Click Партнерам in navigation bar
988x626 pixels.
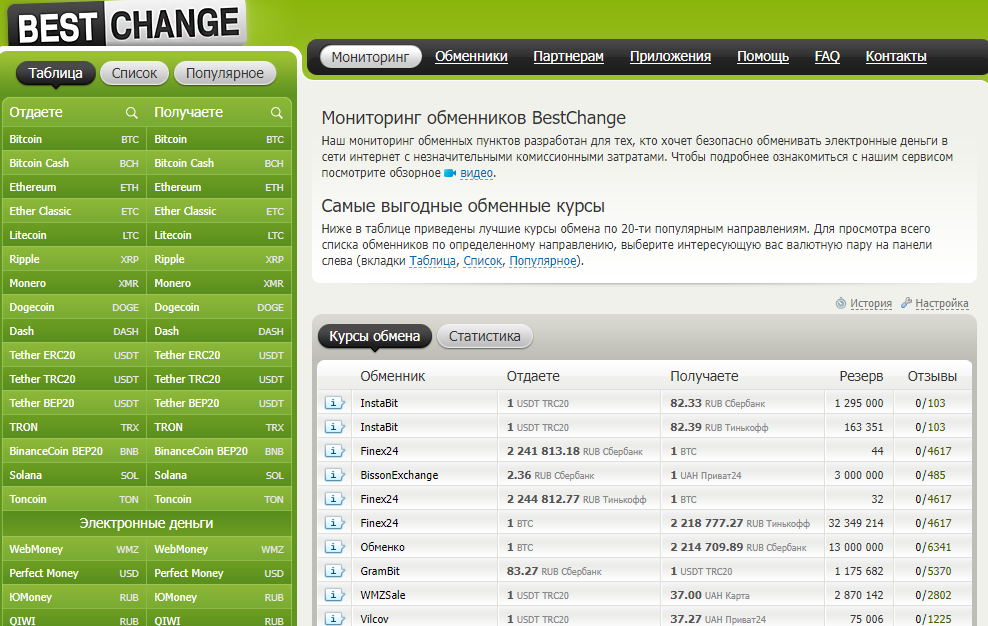click(568, 57)
